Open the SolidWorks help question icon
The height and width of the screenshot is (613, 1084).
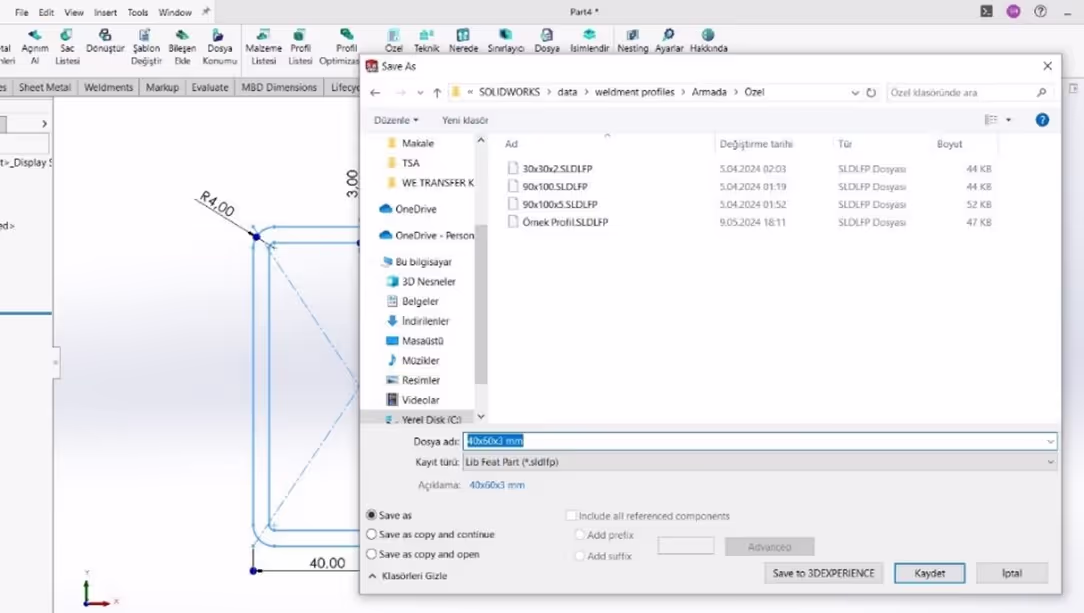click(1040, 12)
